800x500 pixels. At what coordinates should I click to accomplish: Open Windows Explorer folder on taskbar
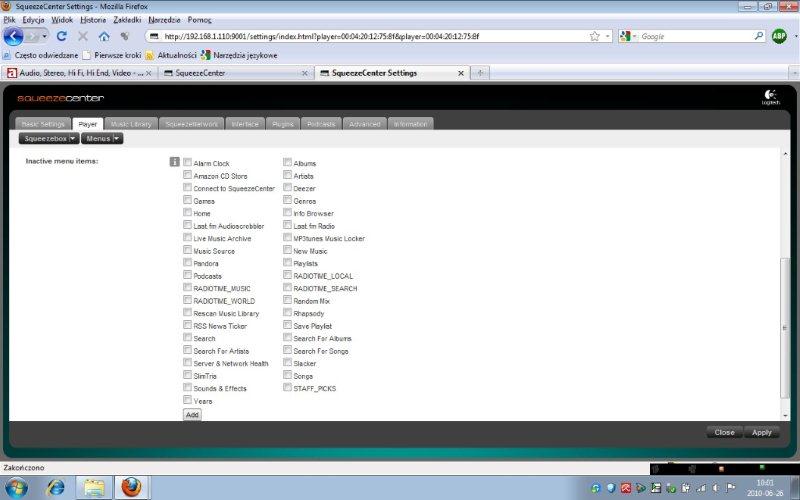(94, 488)
